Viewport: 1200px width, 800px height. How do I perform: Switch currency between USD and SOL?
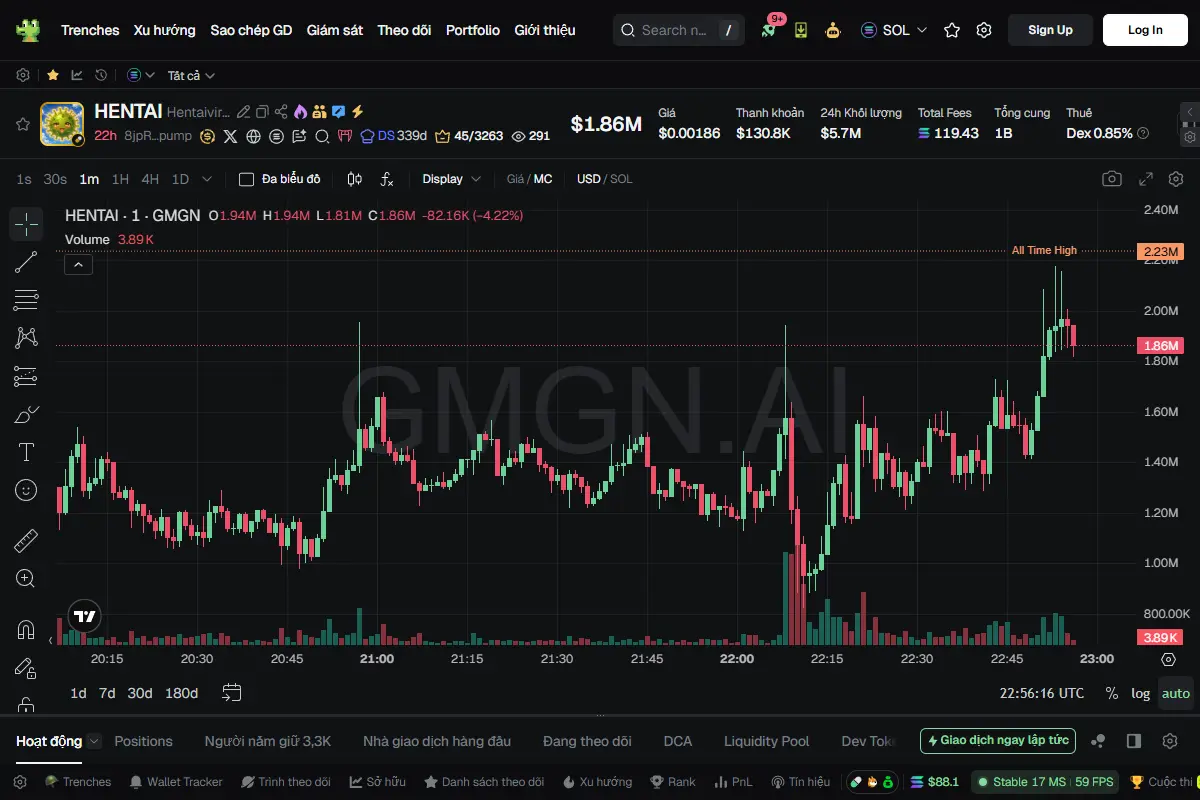point(605,179)
